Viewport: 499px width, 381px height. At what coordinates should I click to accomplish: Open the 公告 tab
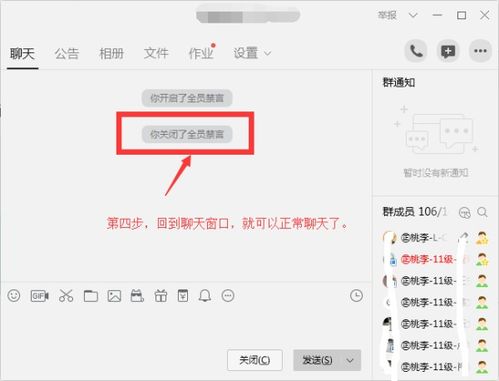(x=67, y=53)
